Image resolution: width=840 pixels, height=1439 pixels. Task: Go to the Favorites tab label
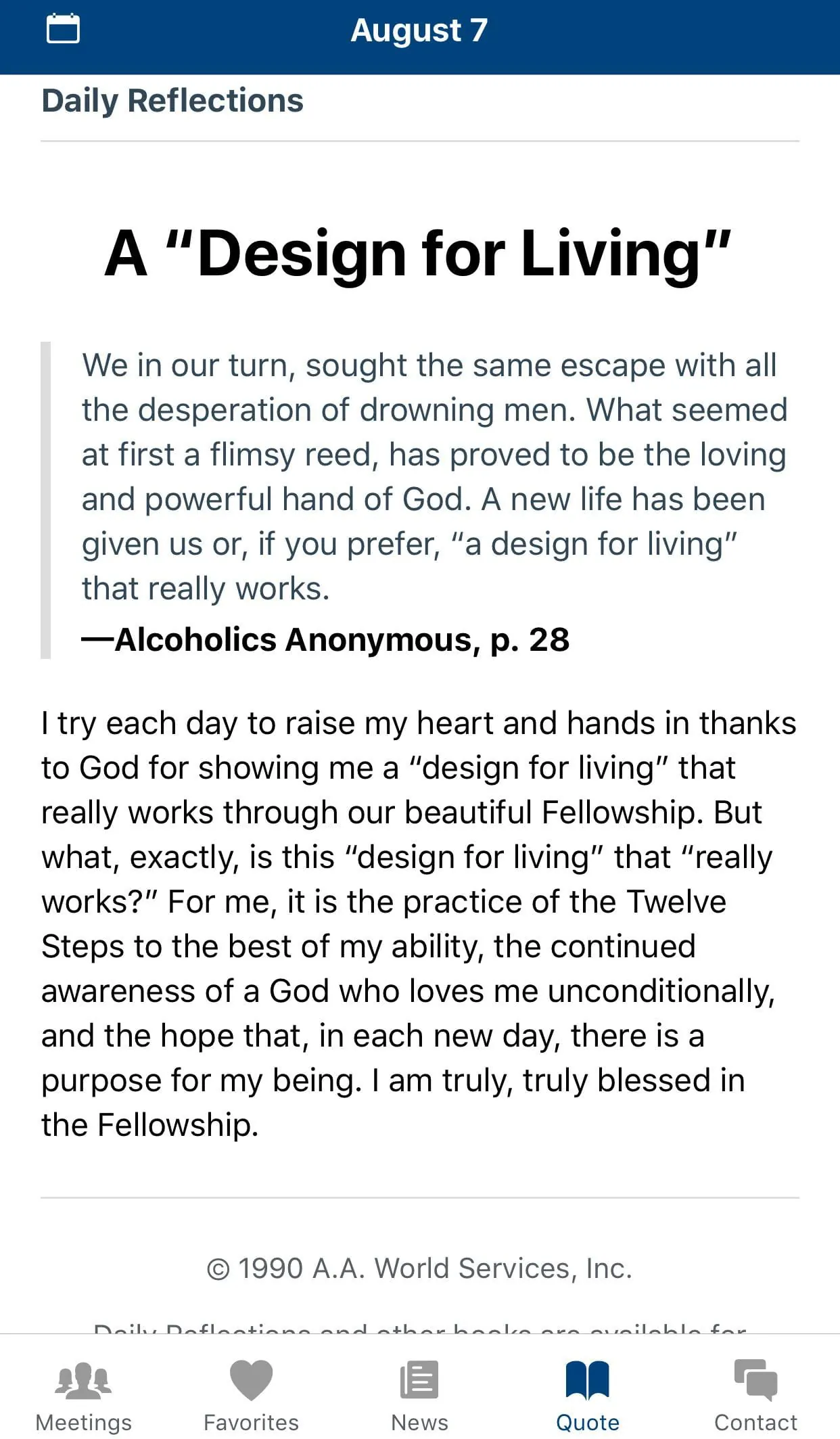click(x=251, y=1423)
